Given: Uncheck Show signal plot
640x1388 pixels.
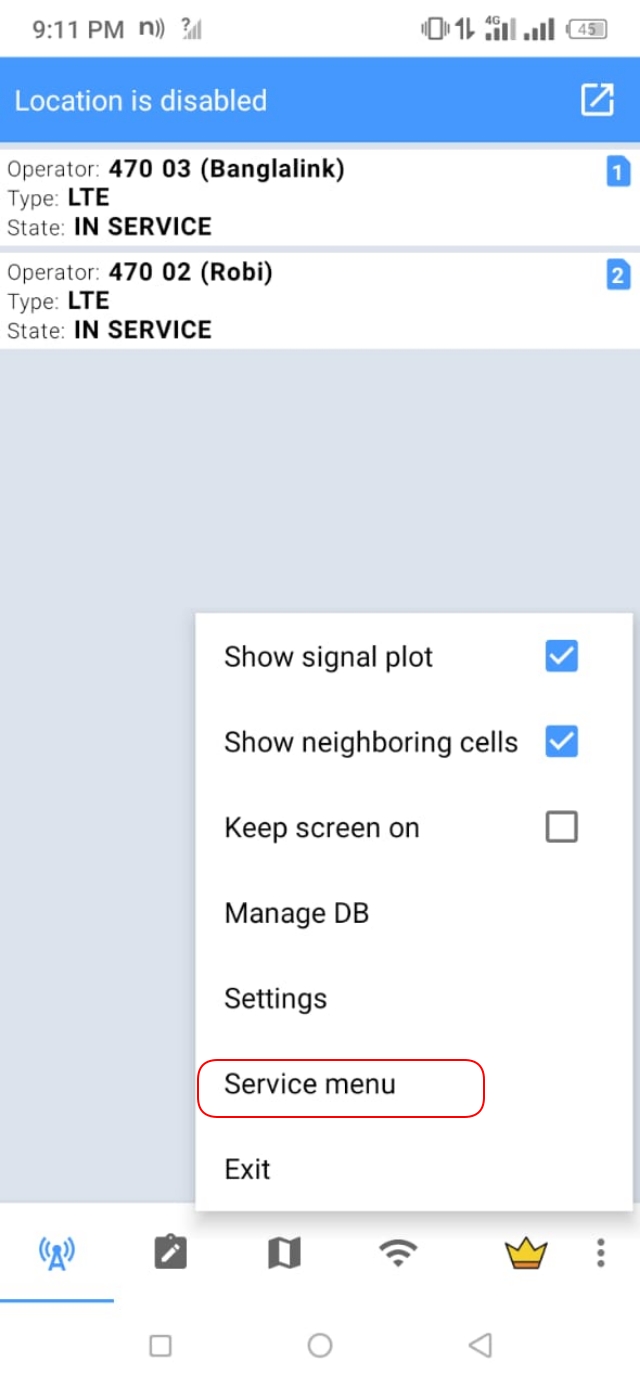Looking at the screenshot, I should tap(561, 656).
